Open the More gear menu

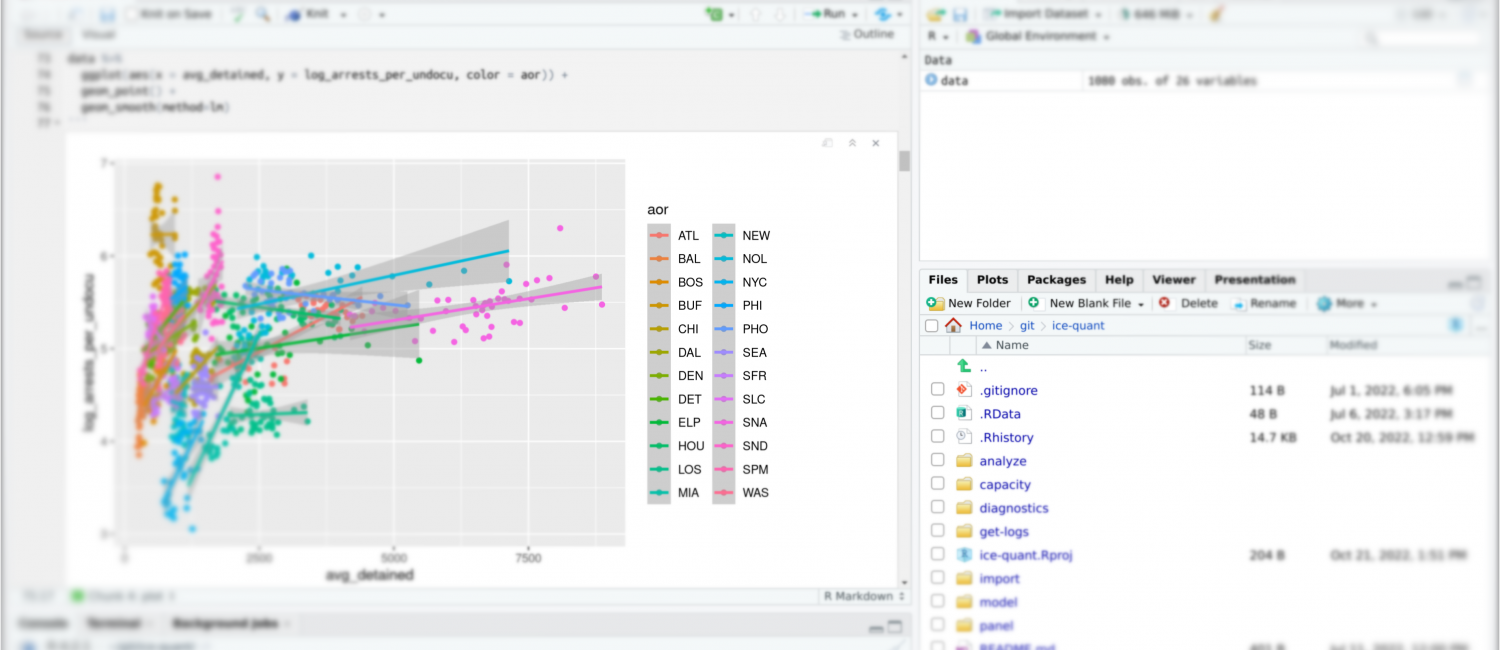click(x=1346, y=303)
